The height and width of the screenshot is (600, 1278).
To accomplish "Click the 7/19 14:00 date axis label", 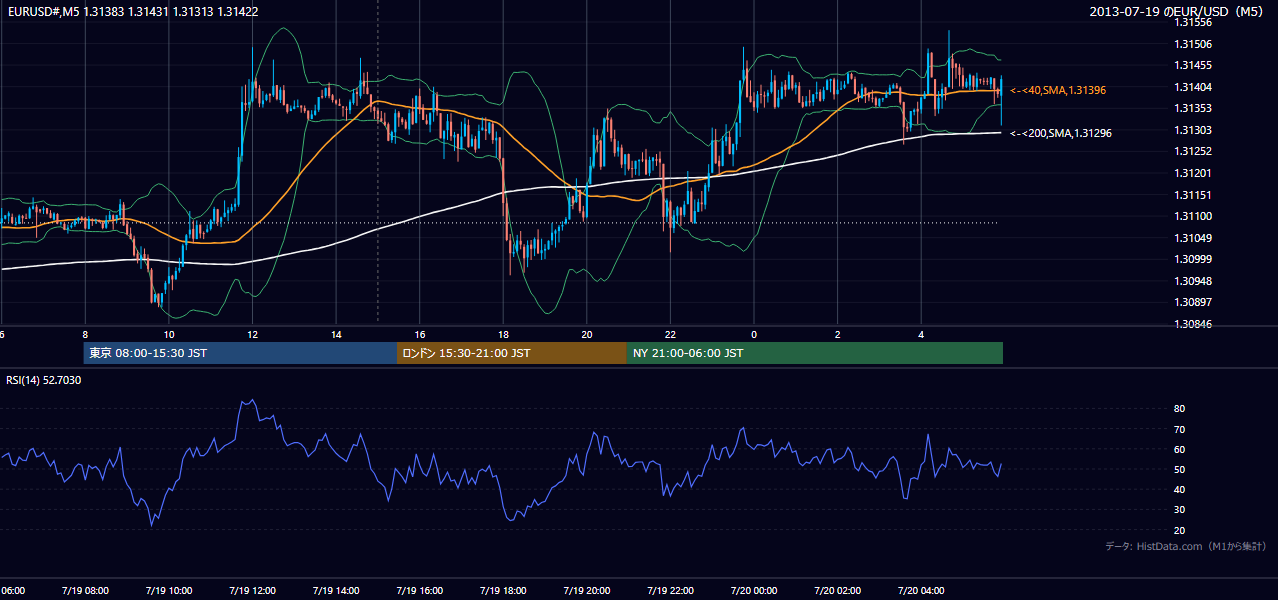I will click(x=336, y=590).
